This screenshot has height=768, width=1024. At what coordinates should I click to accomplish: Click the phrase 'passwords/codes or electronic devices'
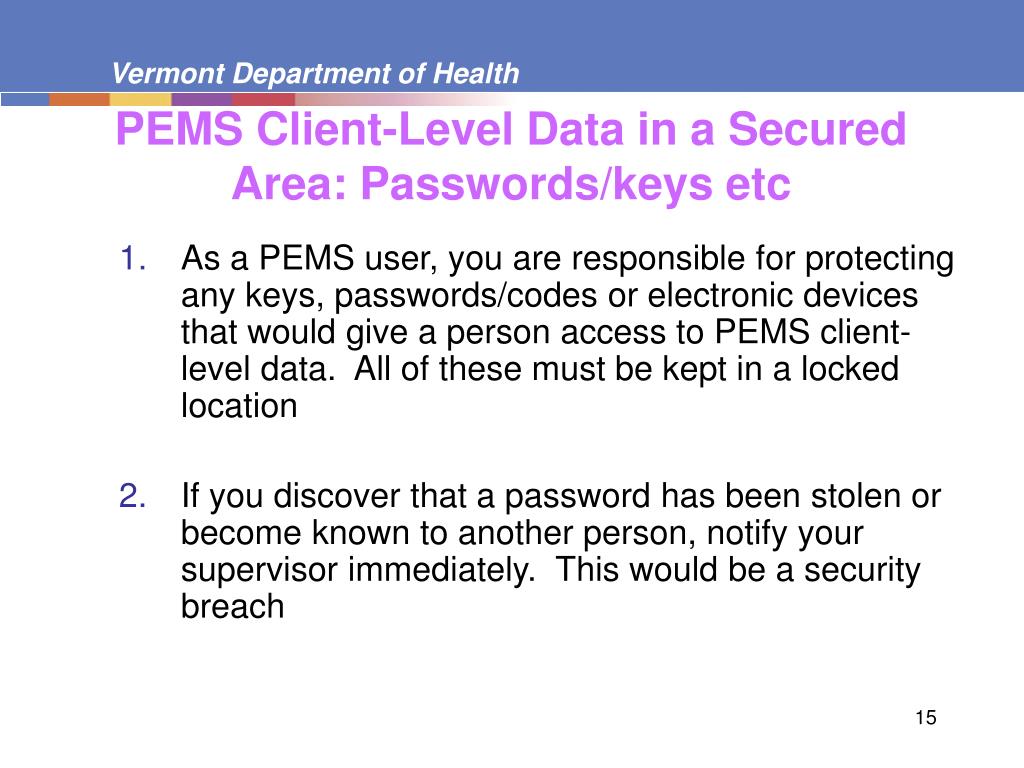pos(626,295)
